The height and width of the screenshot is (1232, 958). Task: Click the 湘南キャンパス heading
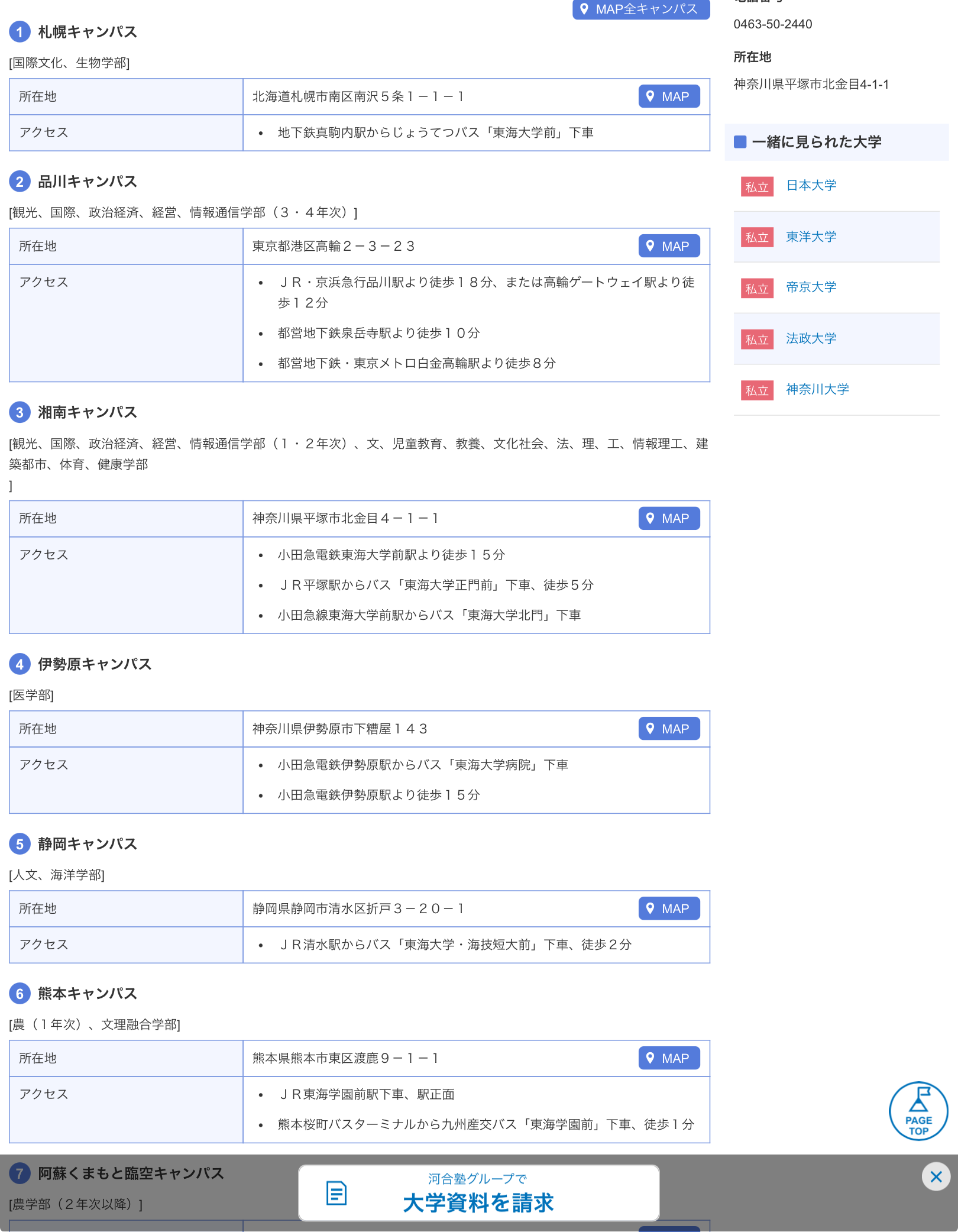click(88, 412)
